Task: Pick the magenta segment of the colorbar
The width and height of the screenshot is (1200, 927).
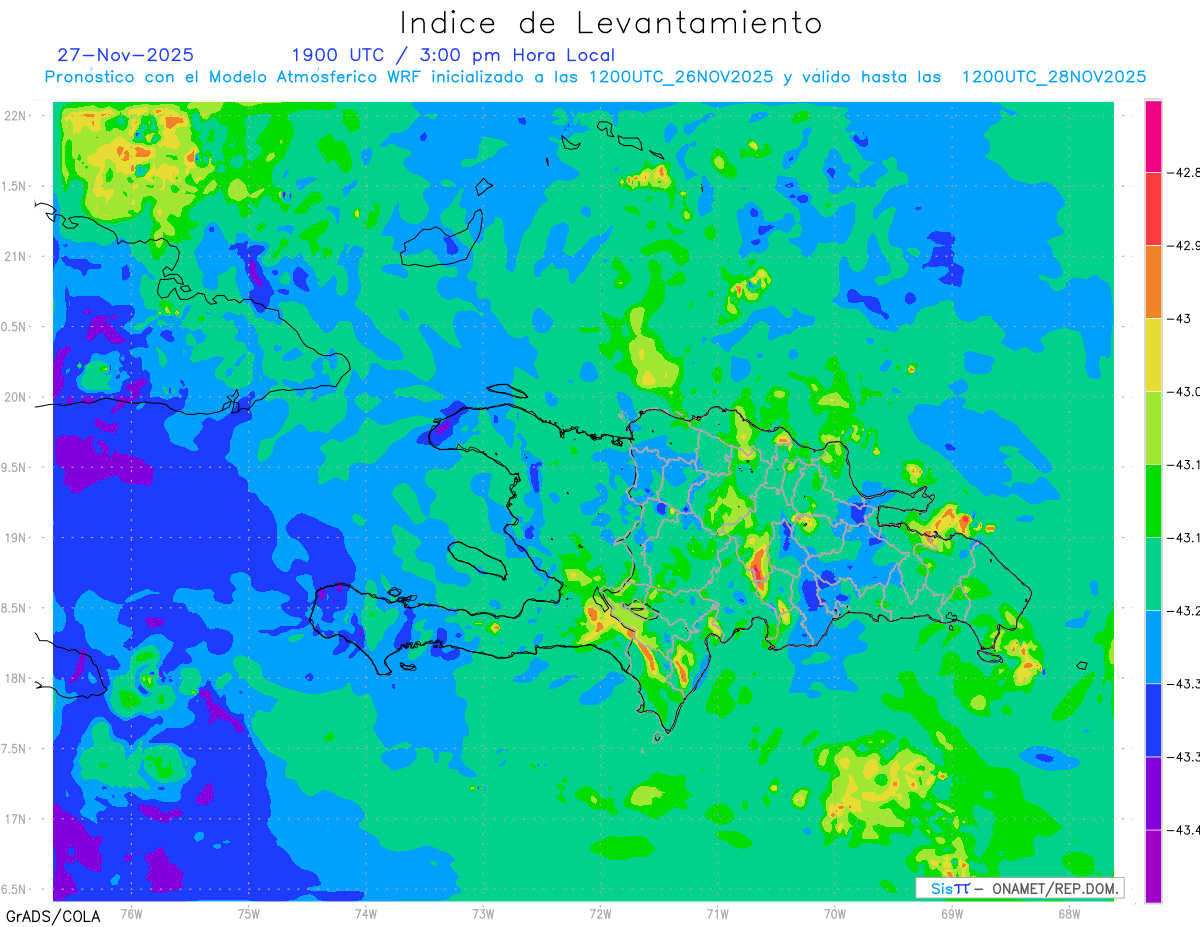Action: point(1153,136)
